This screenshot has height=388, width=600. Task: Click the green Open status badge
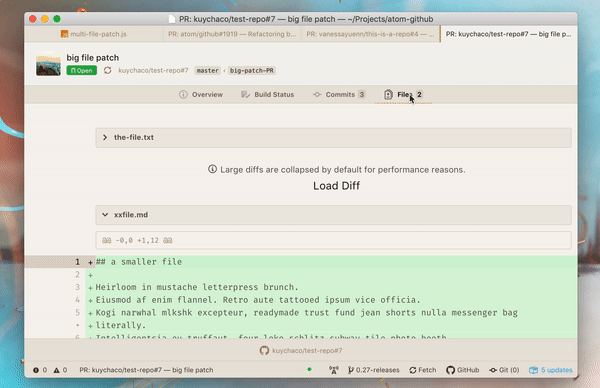pos(82,70)
